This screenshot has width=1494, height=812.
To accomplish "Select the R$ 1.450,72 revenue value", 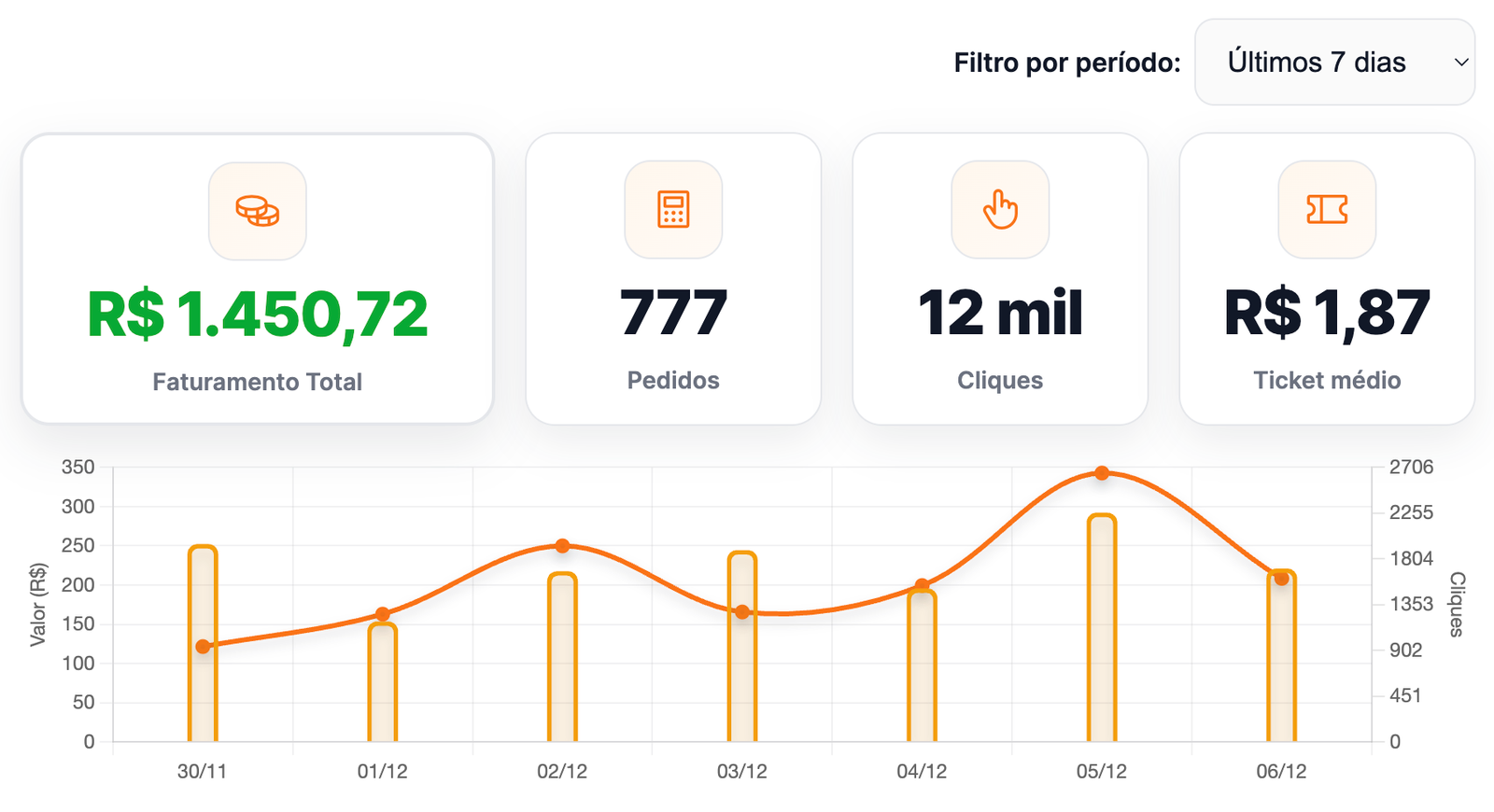I will tap(258, 314).
